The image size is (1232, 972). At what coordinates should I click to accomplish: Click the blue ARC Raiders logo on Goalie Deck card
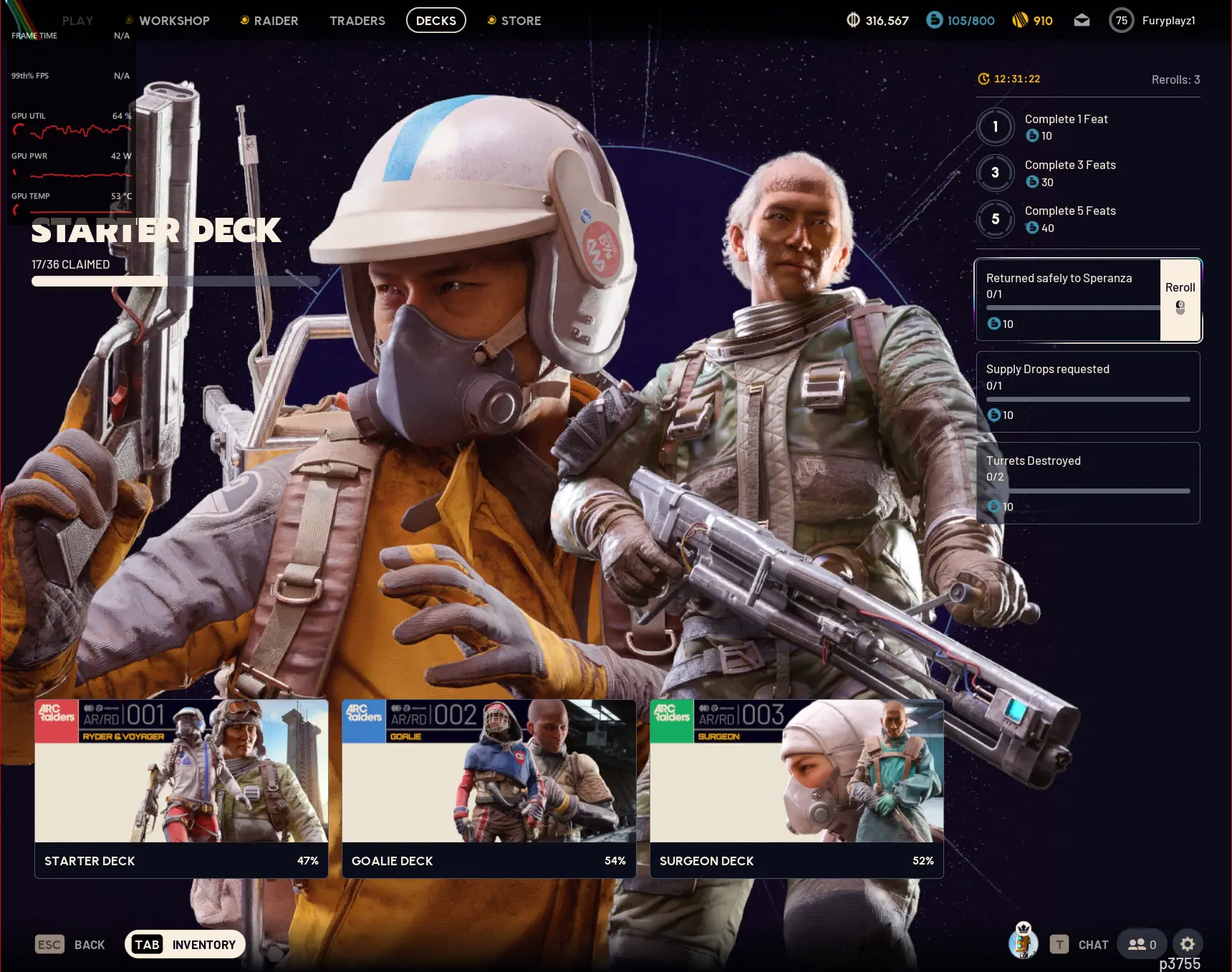pos(364,720)
